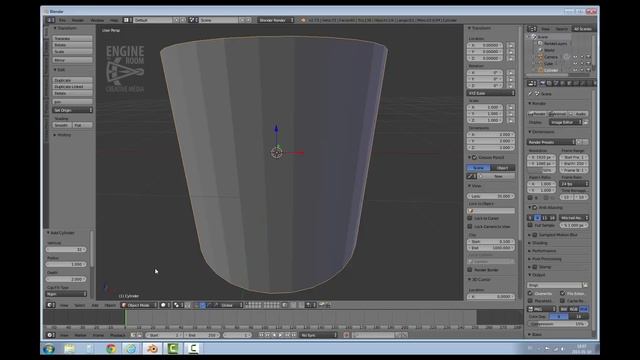Open the viewport shading selector icon

pos(164,305)
